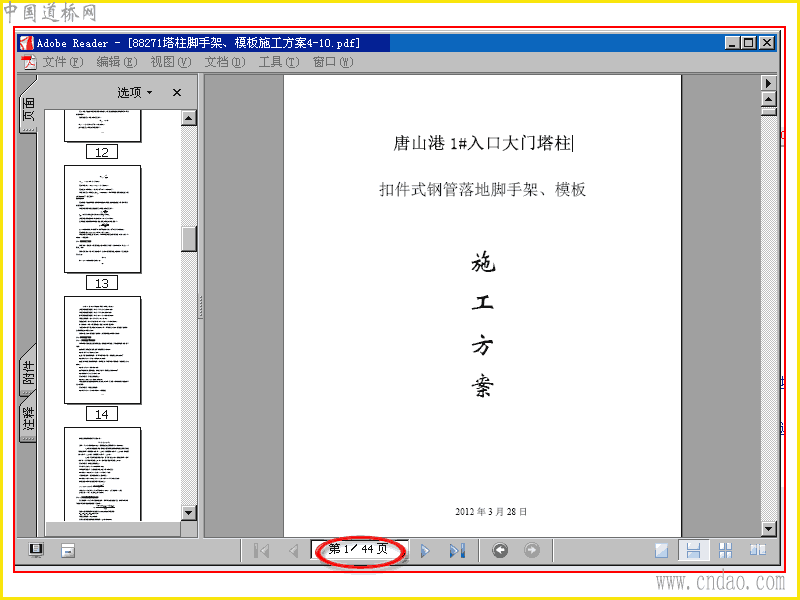The image size is (800, 600).
Task: Go to next page arrow
Action: coord(425,551)
